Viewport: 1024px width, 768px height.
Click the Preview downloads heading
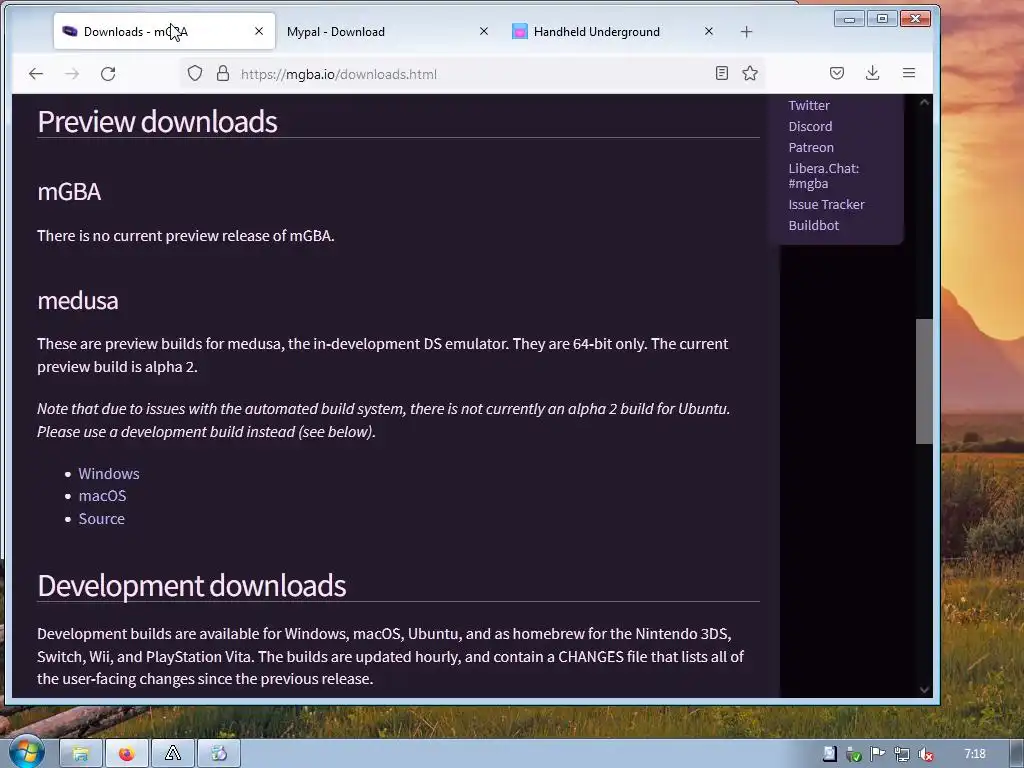coord(157,121)
